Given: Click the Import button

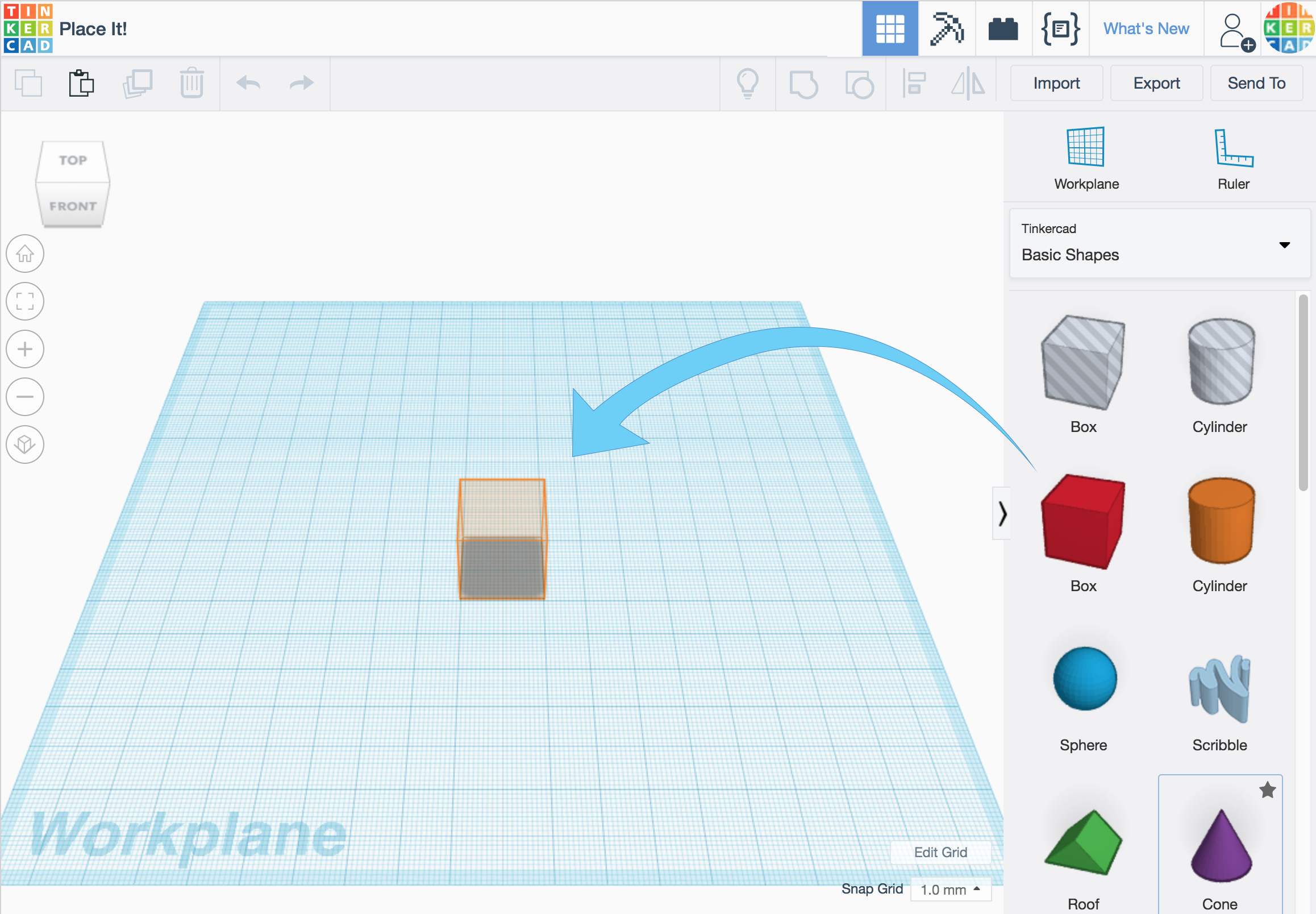Looking at the screenshot, I should [x=1056, y=82].
